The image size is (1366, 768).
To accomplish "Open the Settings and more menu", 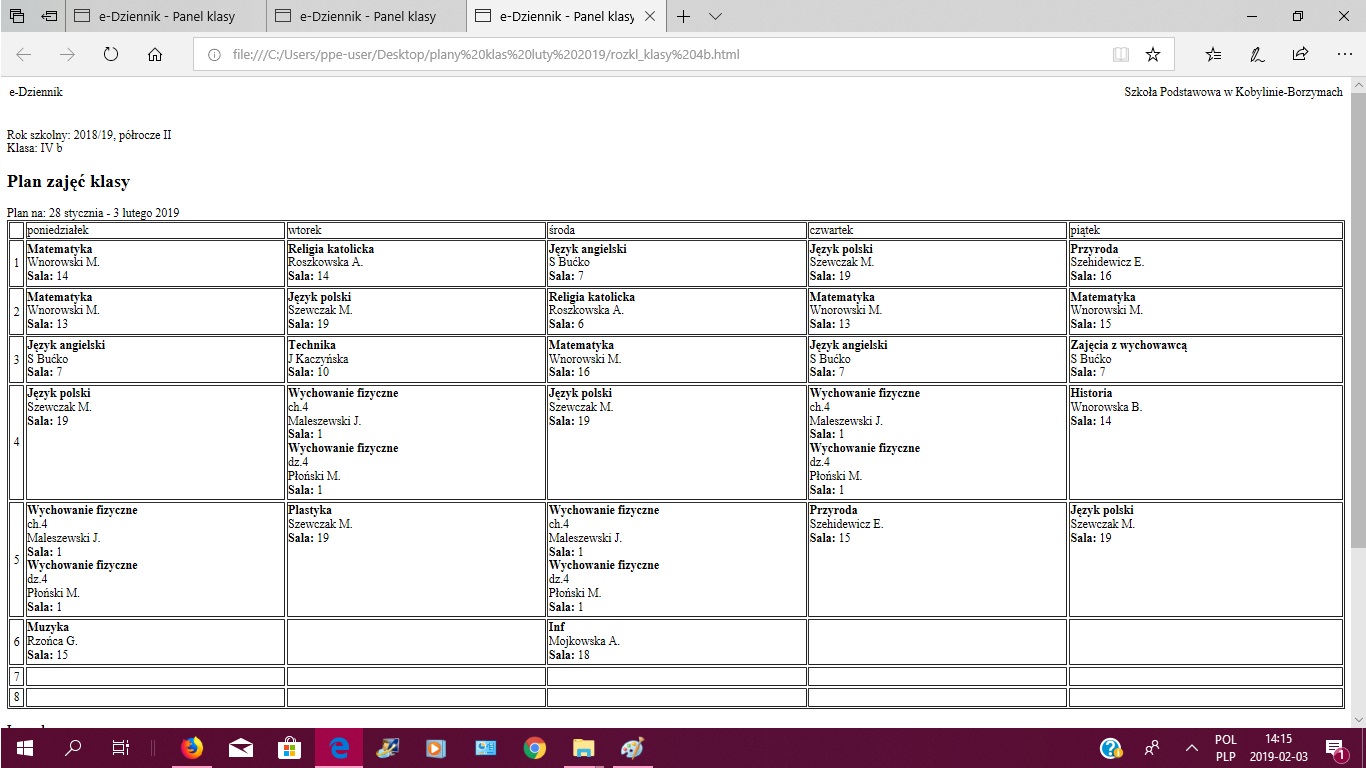I will (1342, 55).
